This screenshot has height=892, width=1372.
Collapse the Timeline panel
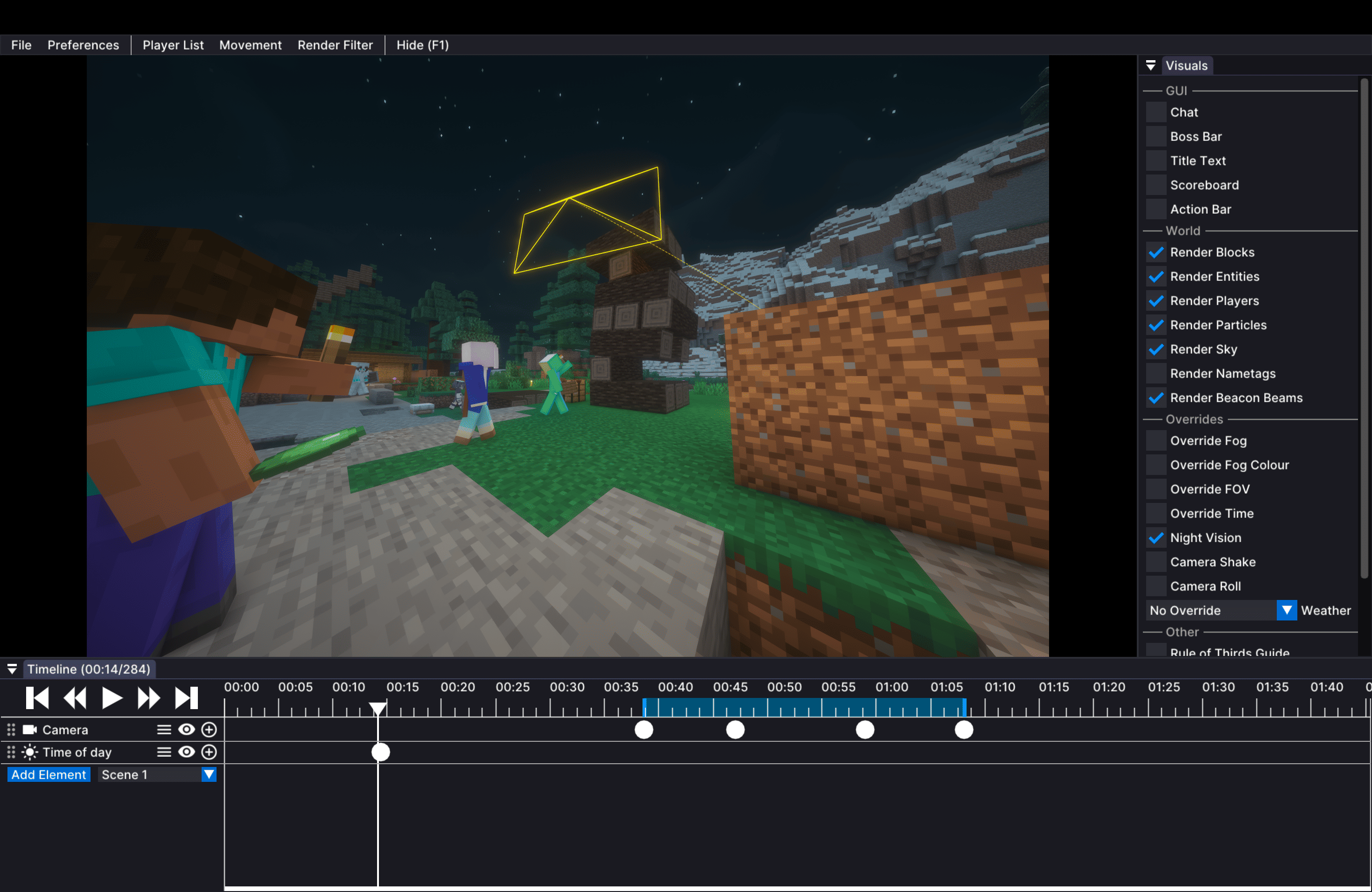click(12, 669)
